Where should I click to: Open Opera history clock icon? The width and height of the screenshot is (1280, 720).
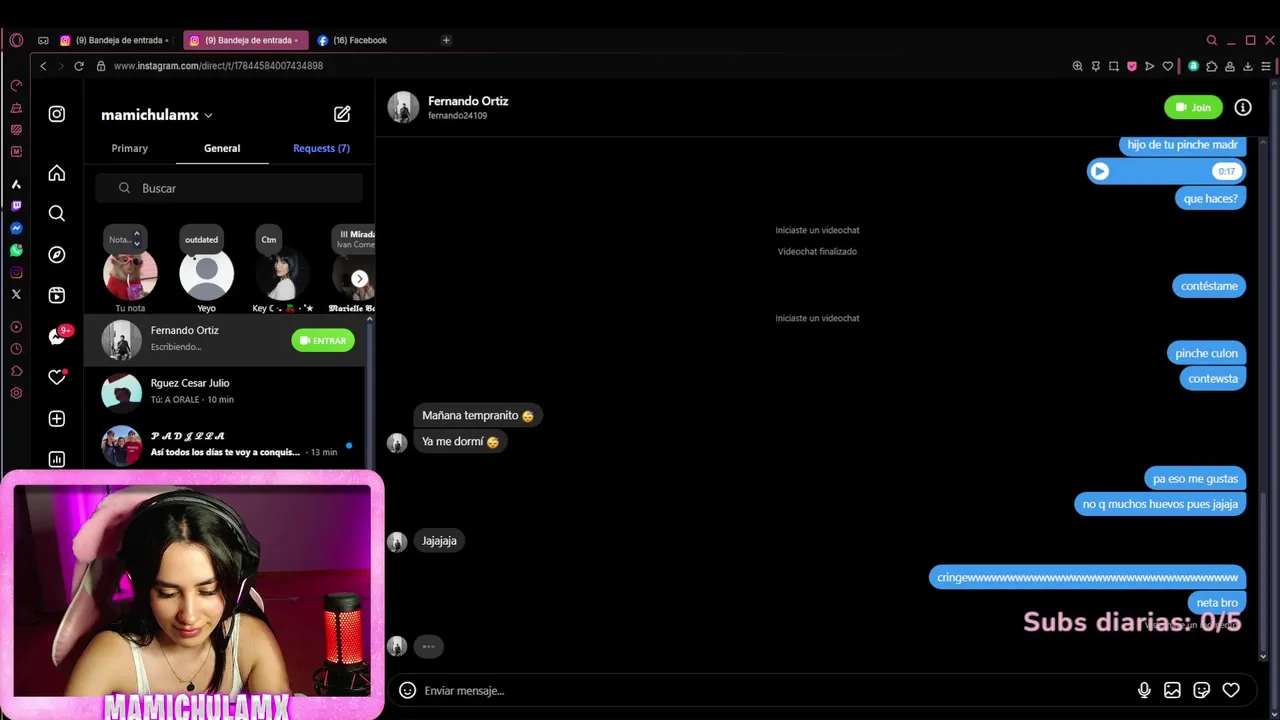coord(16,349)
